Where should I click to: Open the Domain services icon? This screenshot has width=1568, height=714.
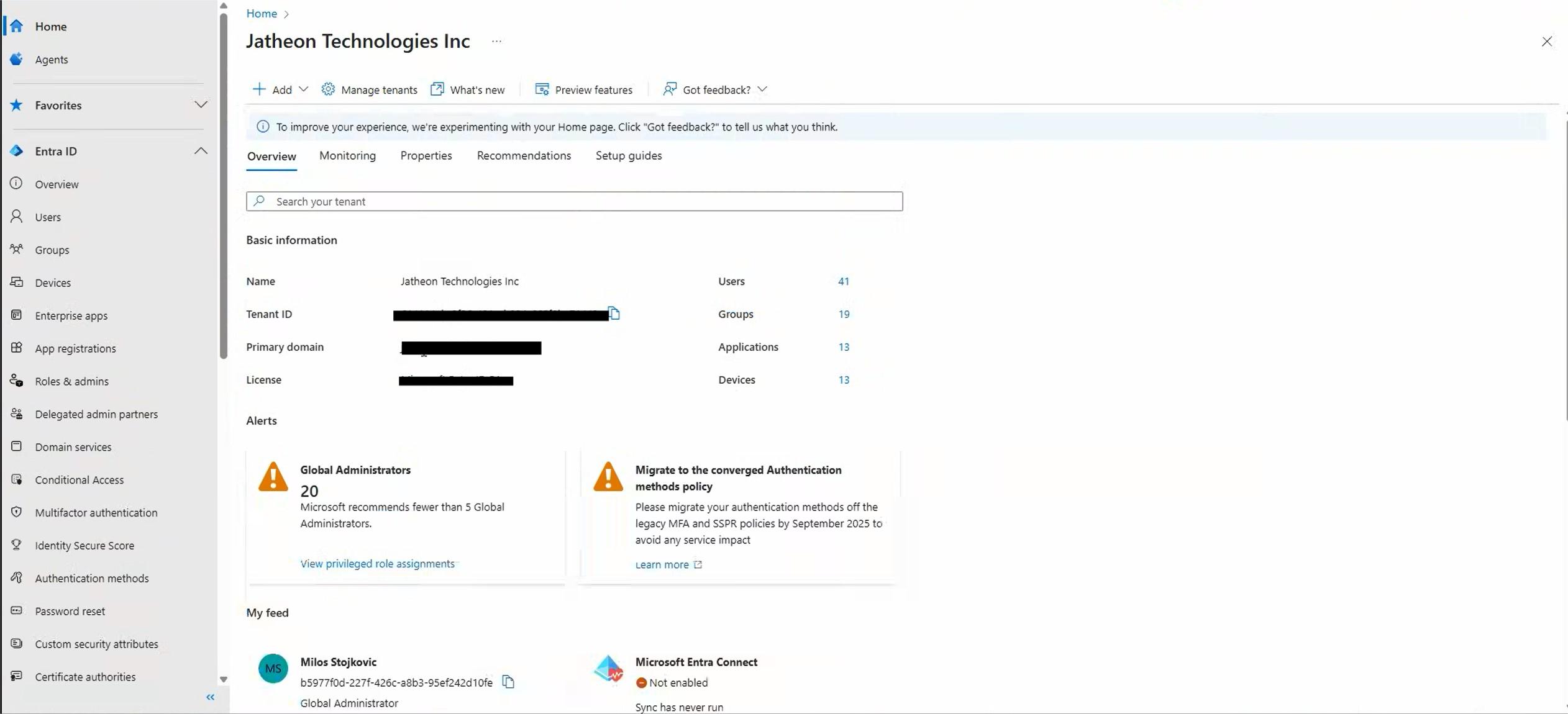17,446
